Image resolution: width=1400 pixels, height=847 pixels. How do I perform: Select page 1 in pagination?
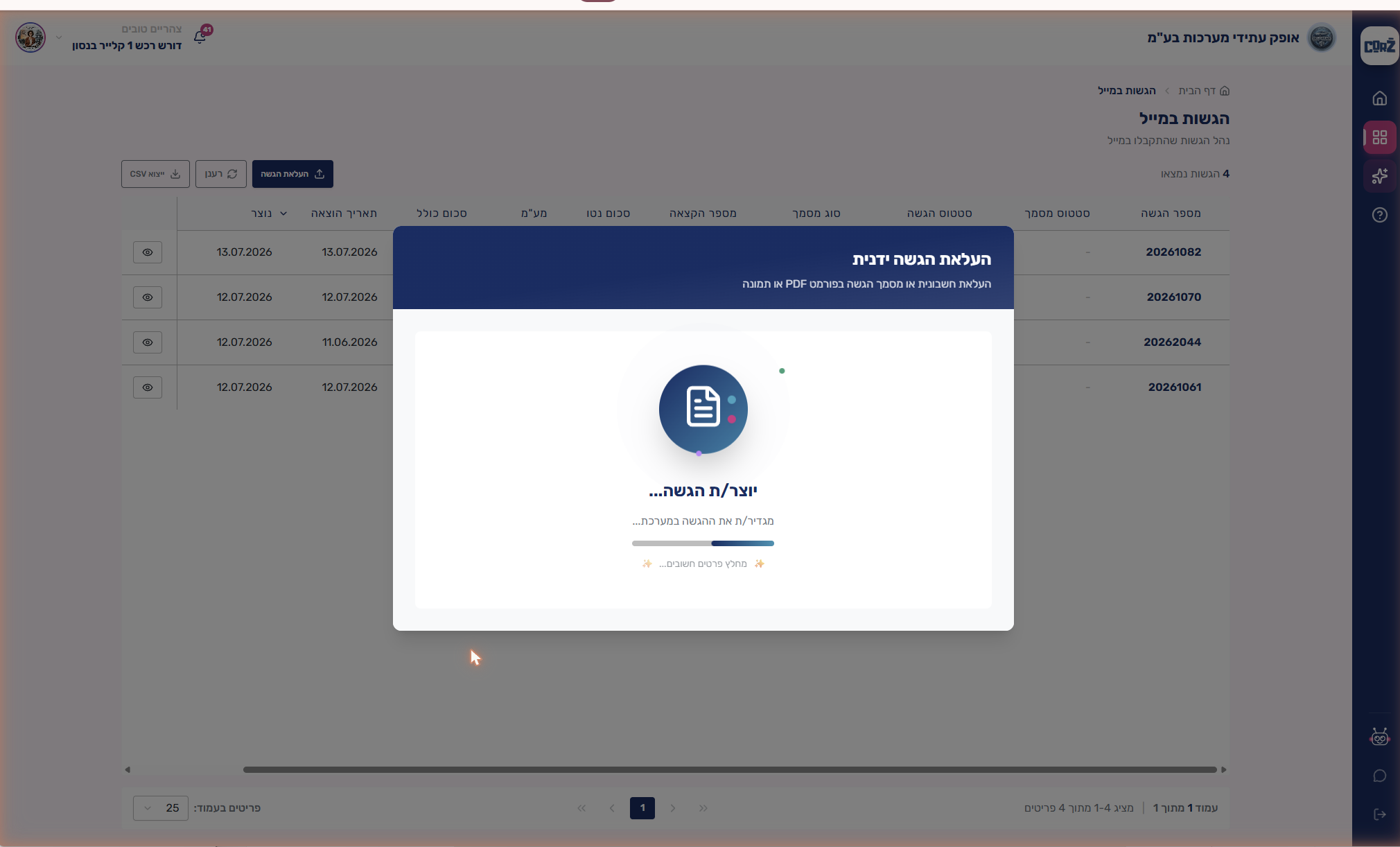(642, 808)
